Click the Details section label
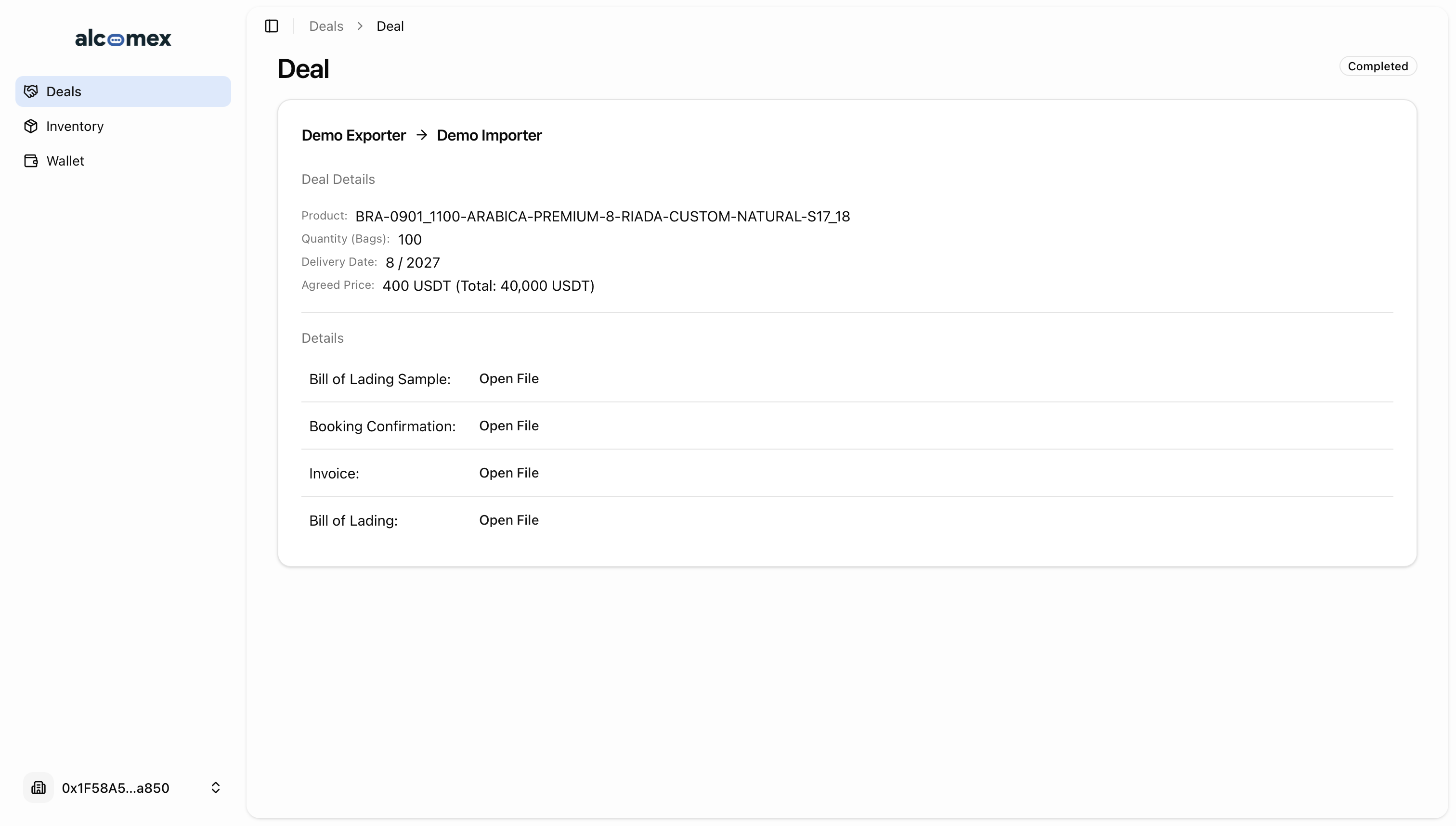 (x=322, y=338)
